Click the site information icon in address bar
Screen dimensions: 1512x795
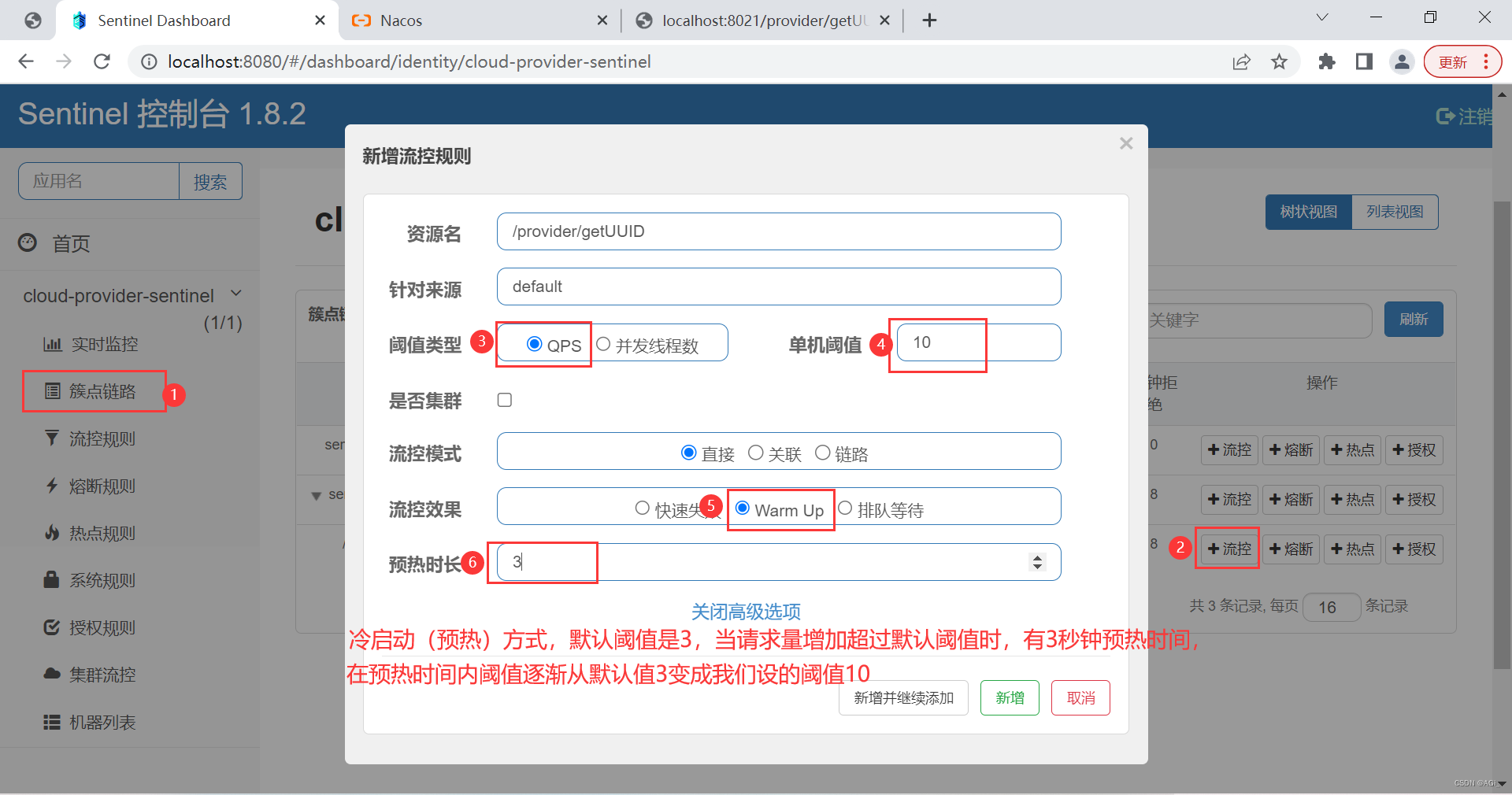tap(148, 61)
